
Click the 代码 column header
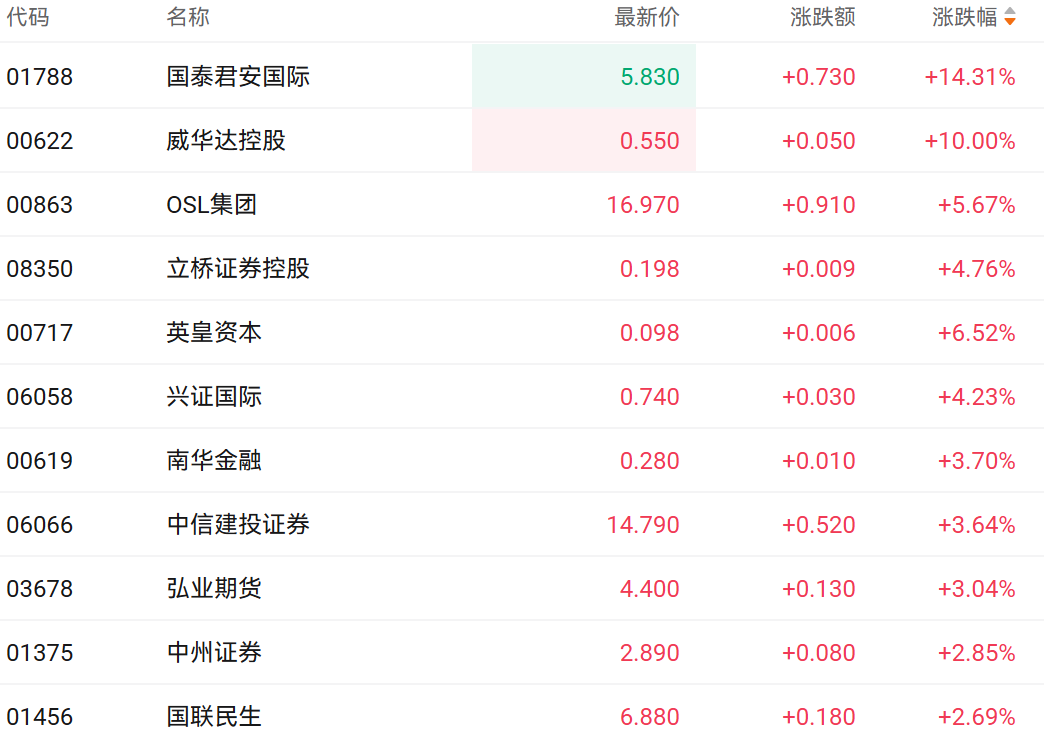coord(27,17)
